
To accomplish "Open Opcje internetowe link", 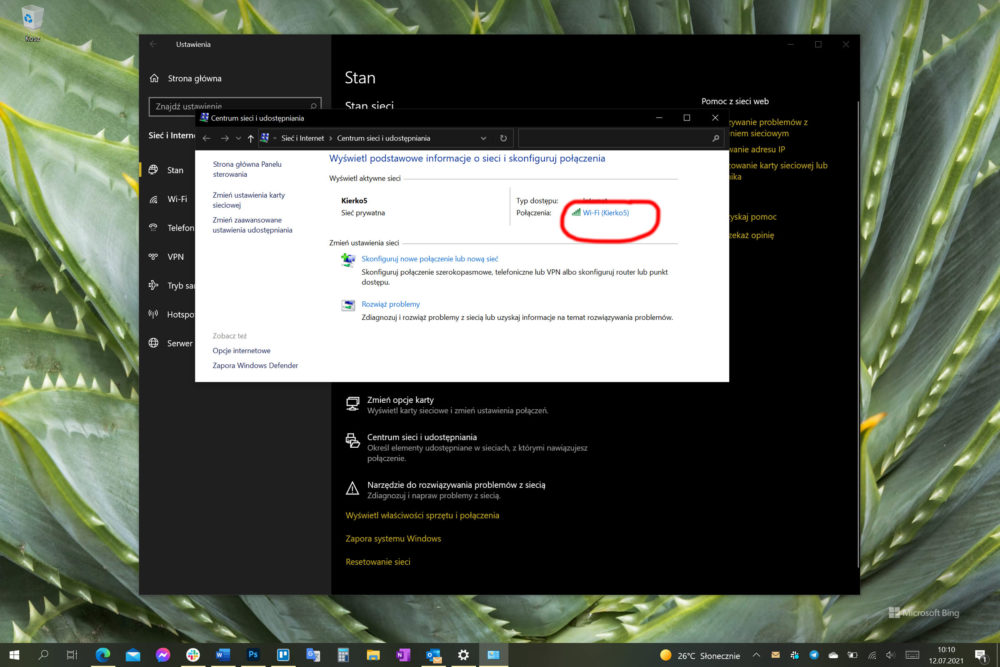I will point(241,351).
